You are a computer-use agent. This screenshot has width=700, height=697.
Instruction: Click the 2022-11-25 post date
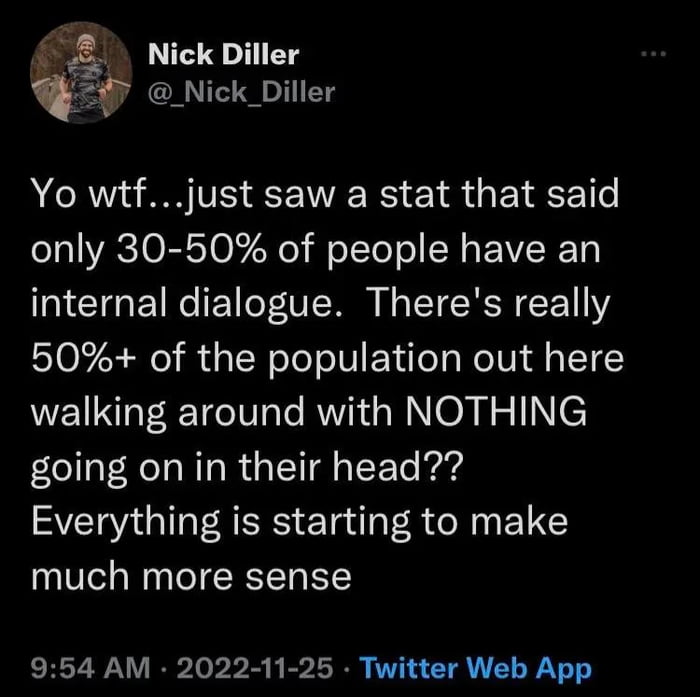[255, 668]
